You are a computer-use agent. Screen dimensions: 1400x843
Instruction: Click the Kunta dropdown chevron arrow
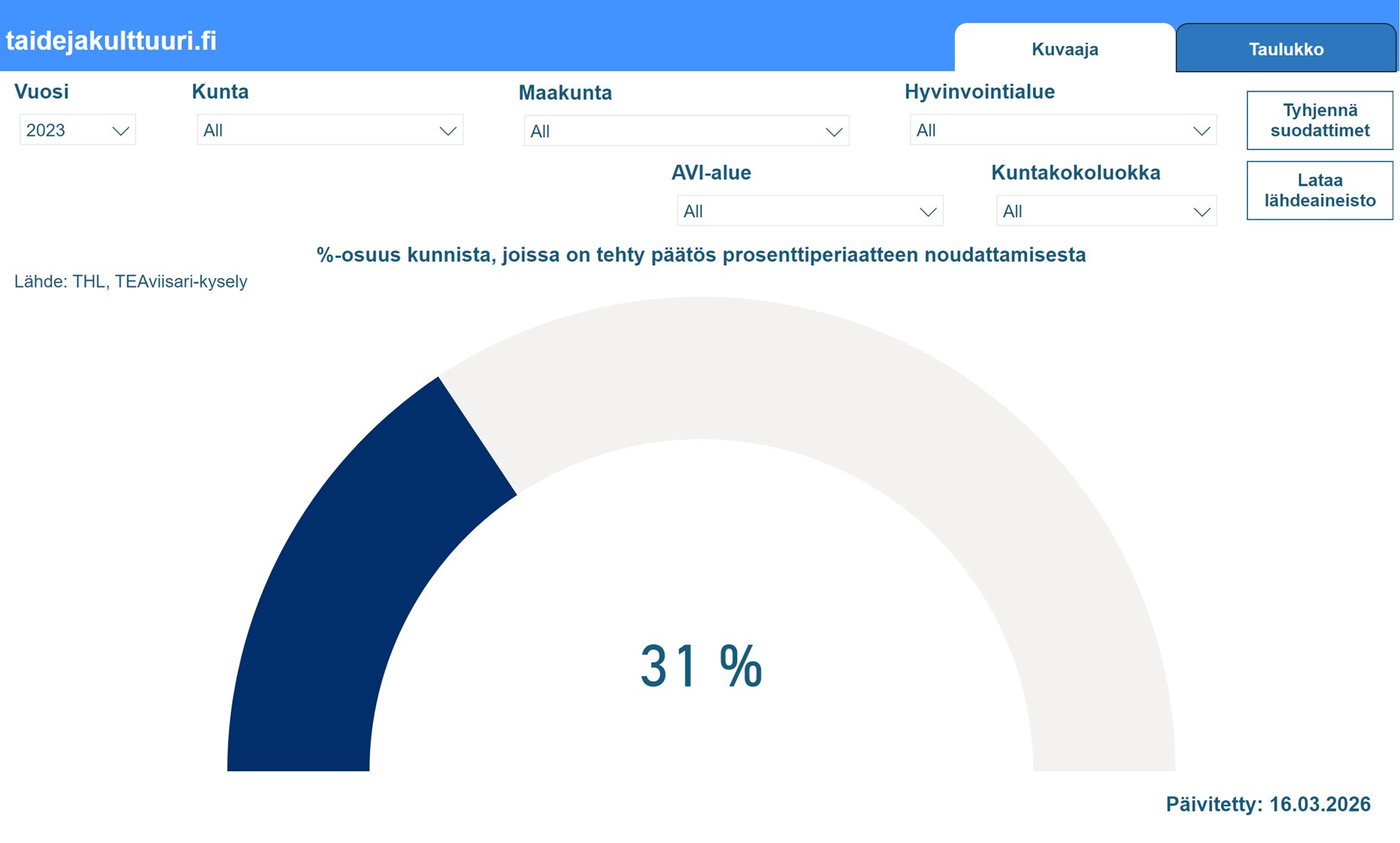pyautogui.click(x=448, y=131)
